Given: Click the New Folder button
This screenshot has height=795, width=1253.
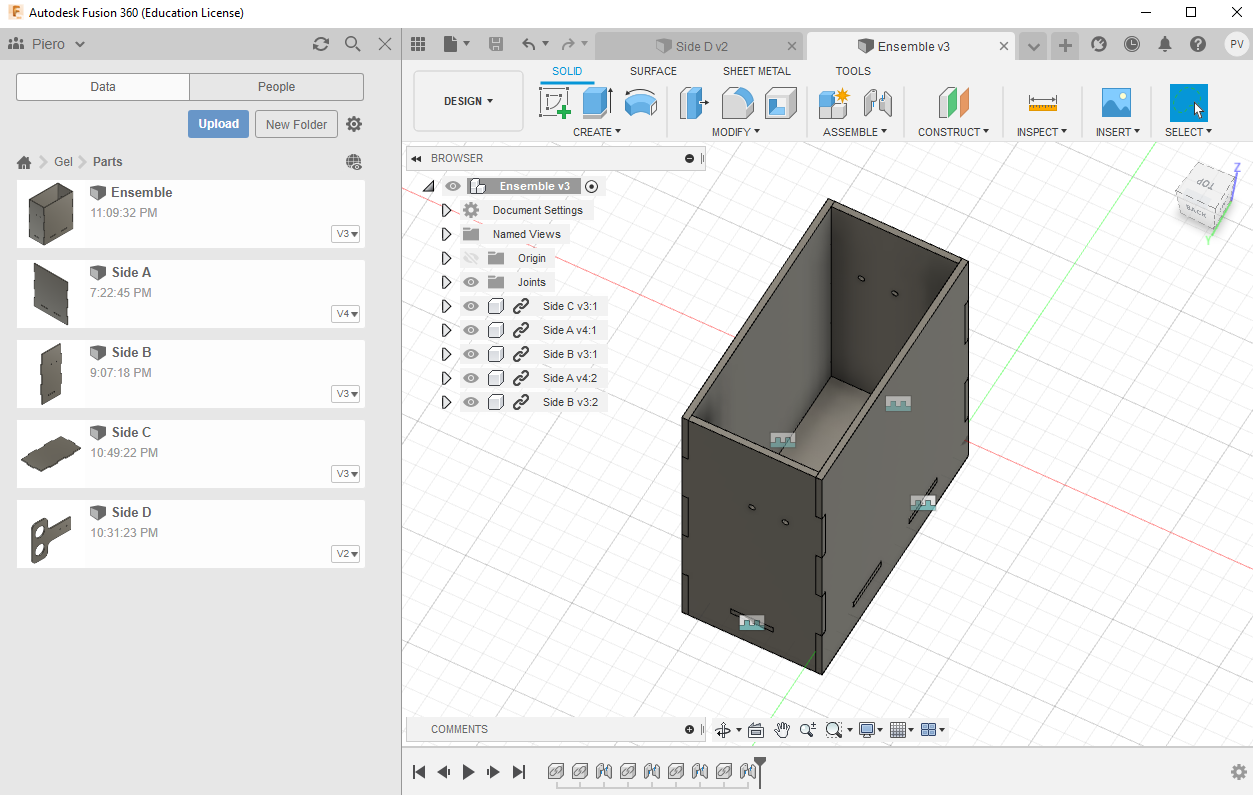Looking at the screenshot, I should (x=296, y=124).
